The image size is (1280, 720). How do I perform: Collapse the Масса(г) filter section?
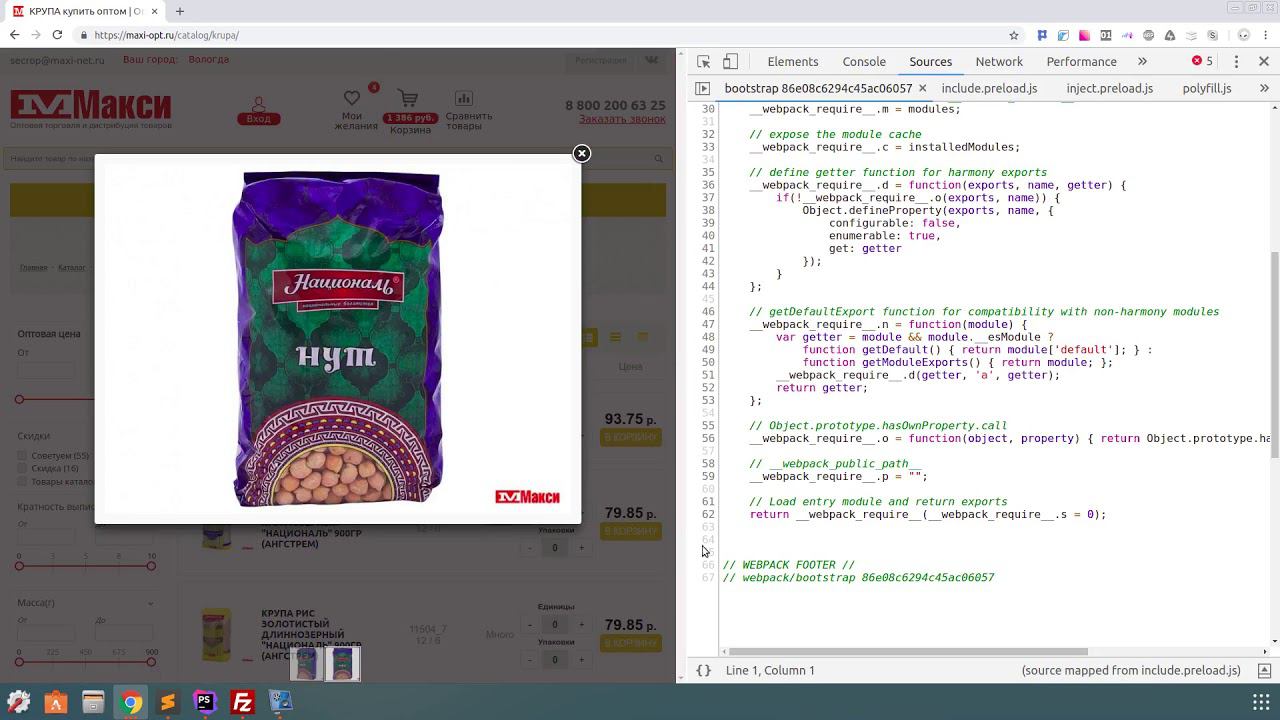(151, 603)
